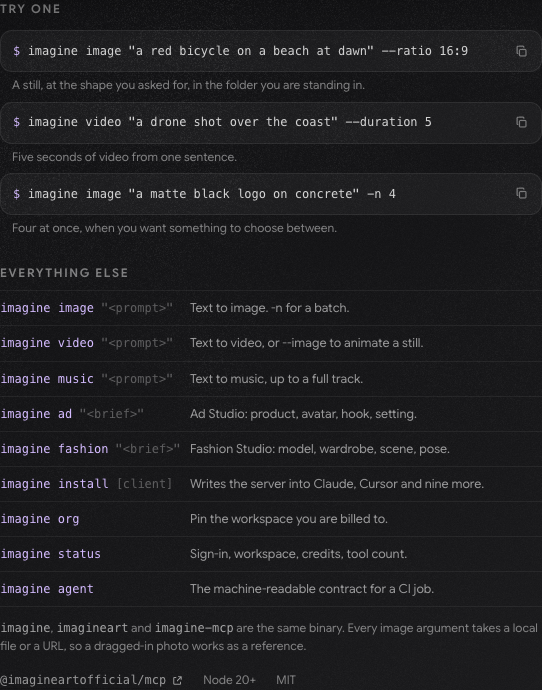Image resolution: width=542 pixels, height=690 pixels.
Task: Click 'A still, at the shape you asked for' caption
Action: 188,85
